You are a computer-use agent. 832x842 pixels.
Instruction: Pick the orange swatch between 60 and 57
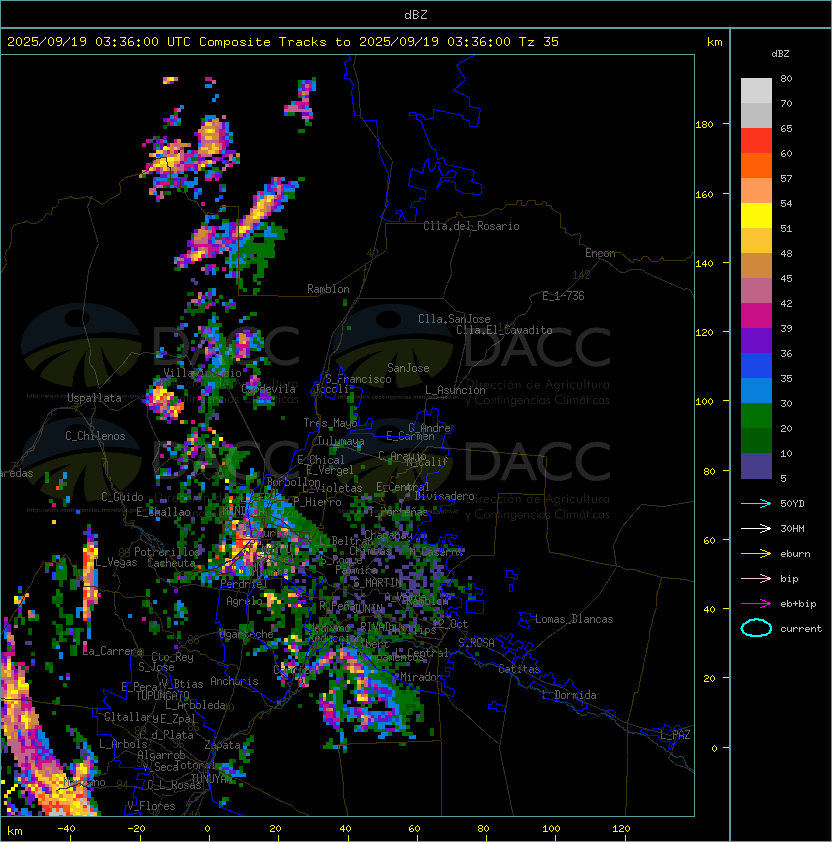click(756, 165)
